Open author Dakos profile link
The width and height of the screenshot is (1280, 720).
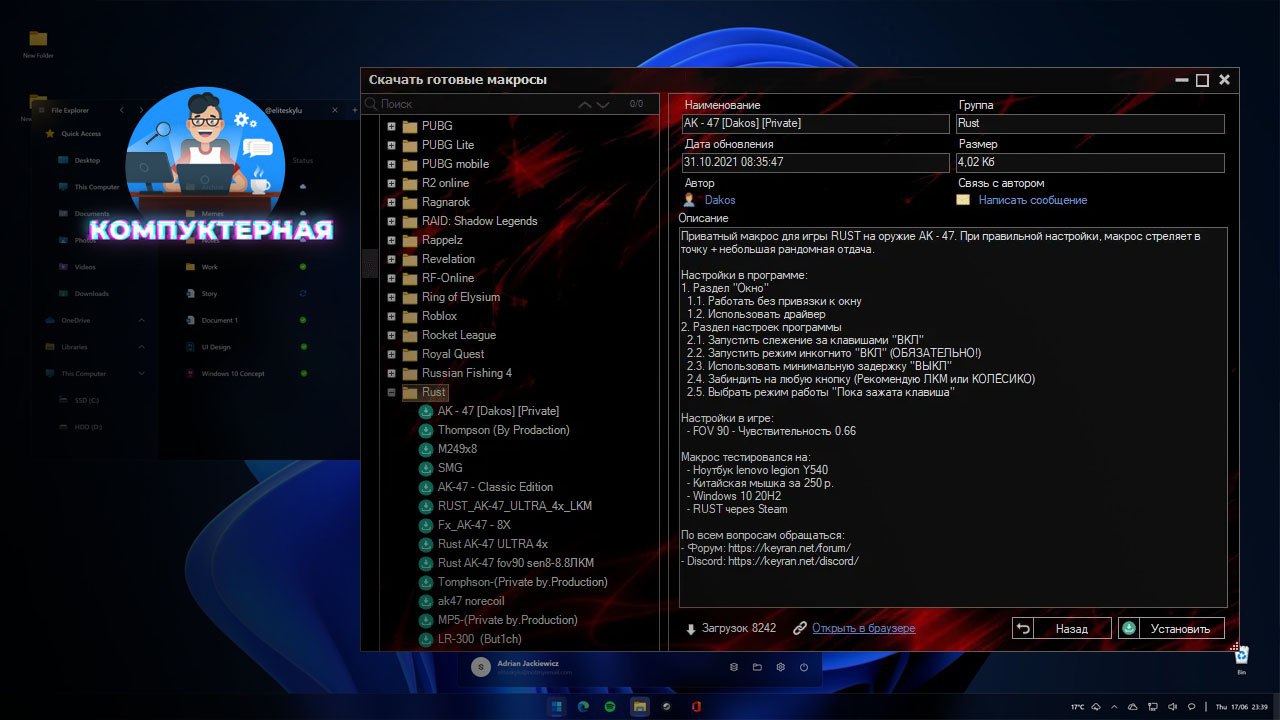(720, 200)
